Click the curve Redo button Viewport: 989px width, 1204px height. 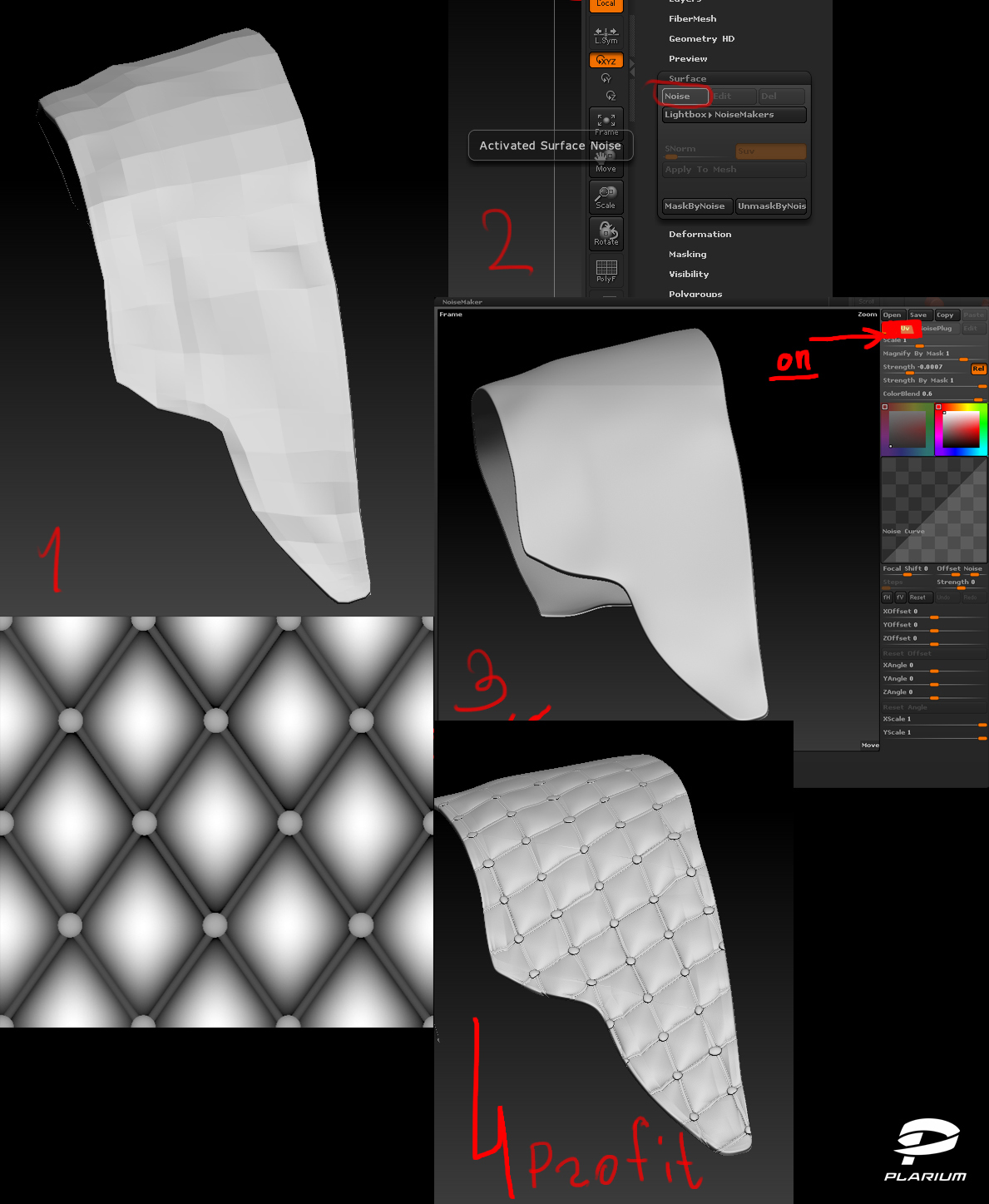[973, 597]
